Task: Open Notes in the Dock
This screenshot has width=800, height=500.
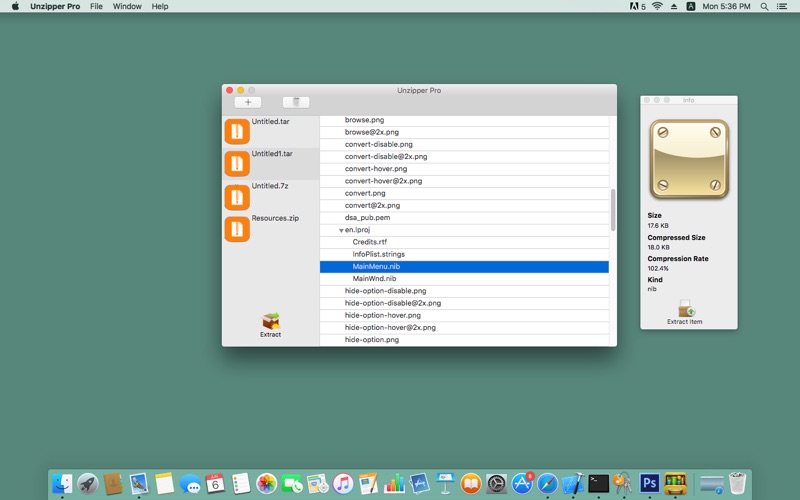Action: point(164,483)
